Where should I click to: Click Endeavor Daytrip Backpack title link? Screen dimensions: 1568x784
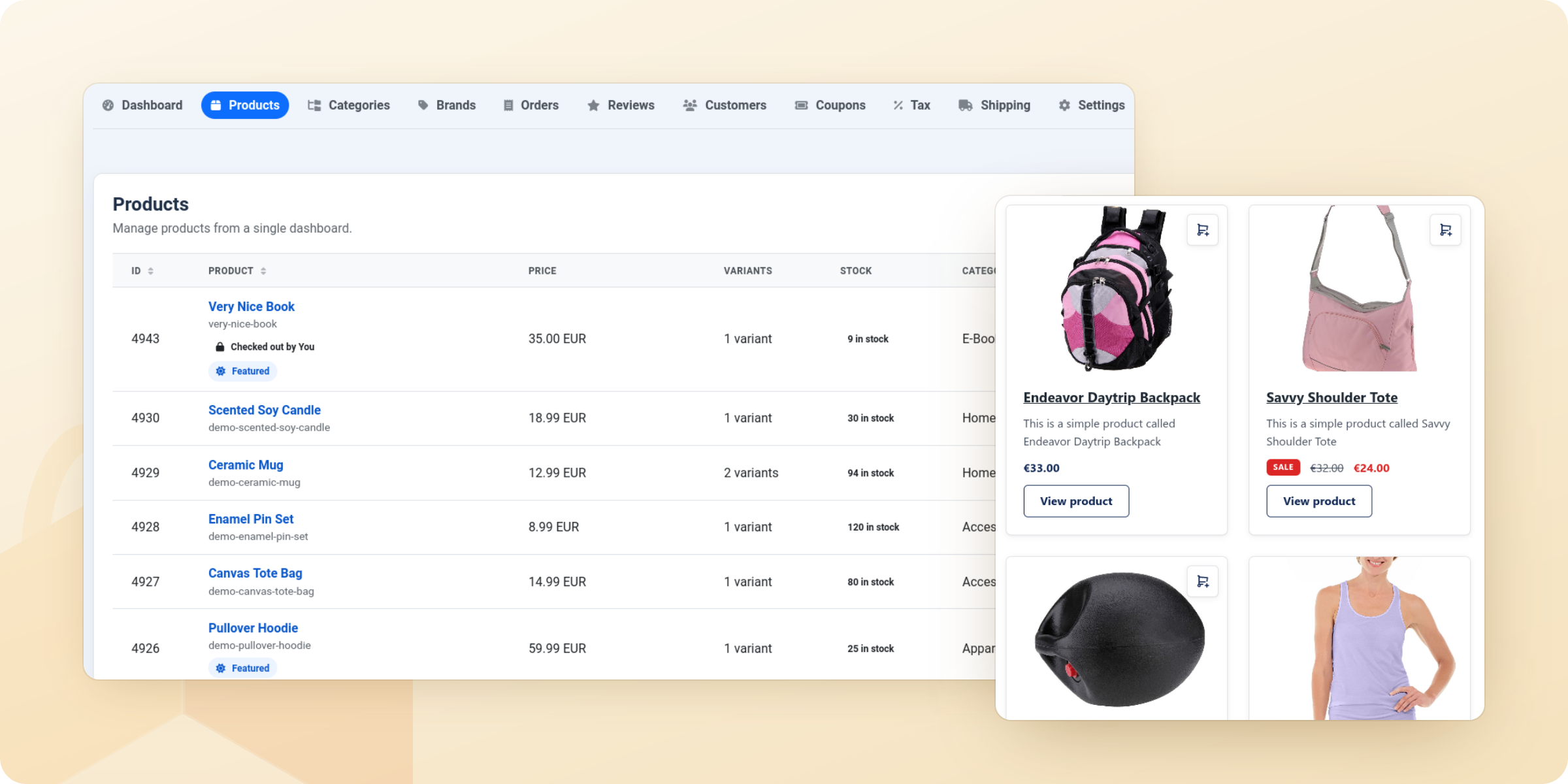coord(1112,397)
